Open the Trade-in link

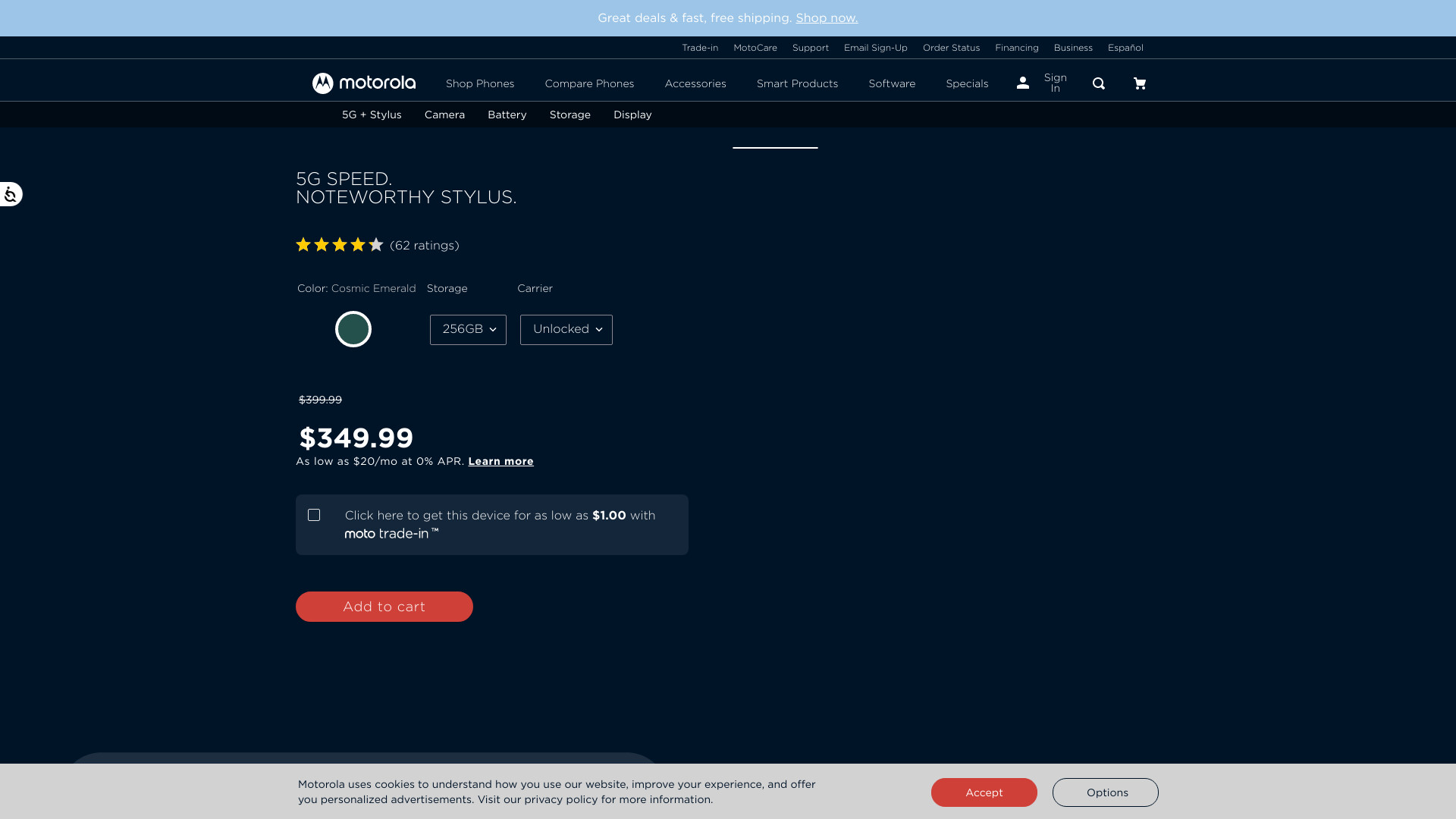(700, 48)
